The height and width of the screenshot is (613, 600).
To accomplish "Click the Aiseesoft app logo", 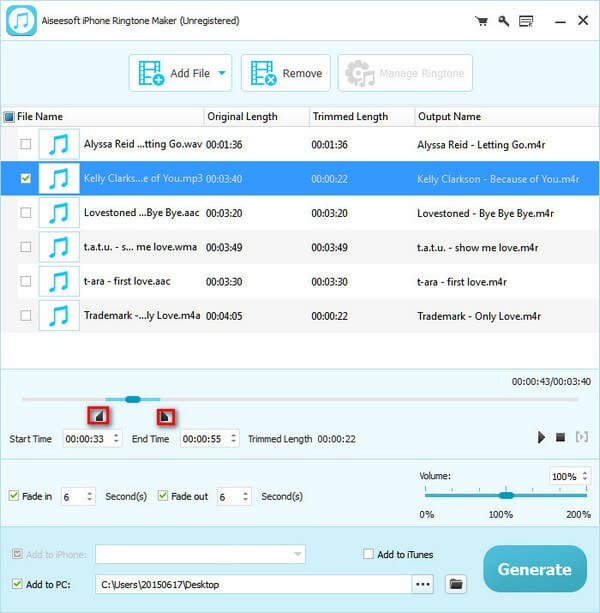I will point(21,21).
